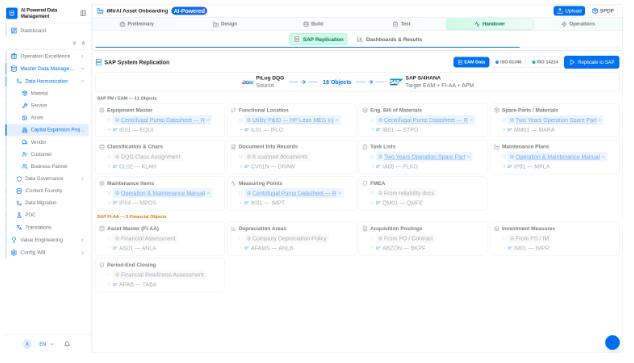This screenshot has height=363, width=634.
Task: Click the Upload button
Action: (x=569, y=11)
